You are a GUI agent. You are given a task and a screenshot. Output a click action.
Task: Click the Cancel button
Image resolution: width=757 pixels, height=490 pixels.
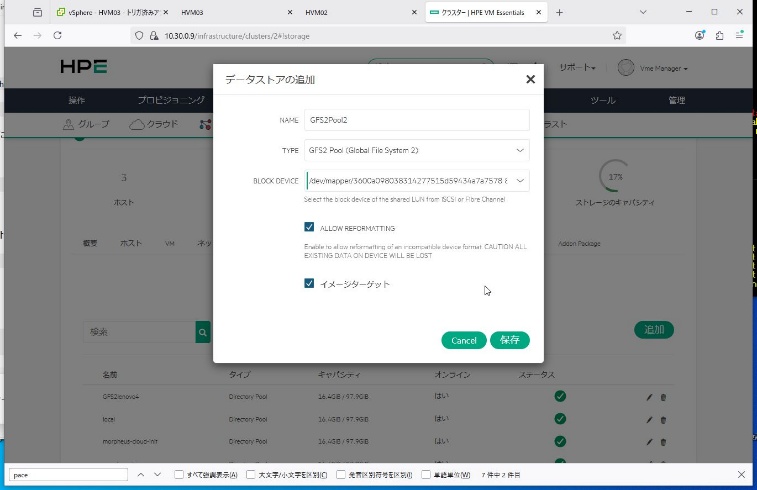(463, 340)
